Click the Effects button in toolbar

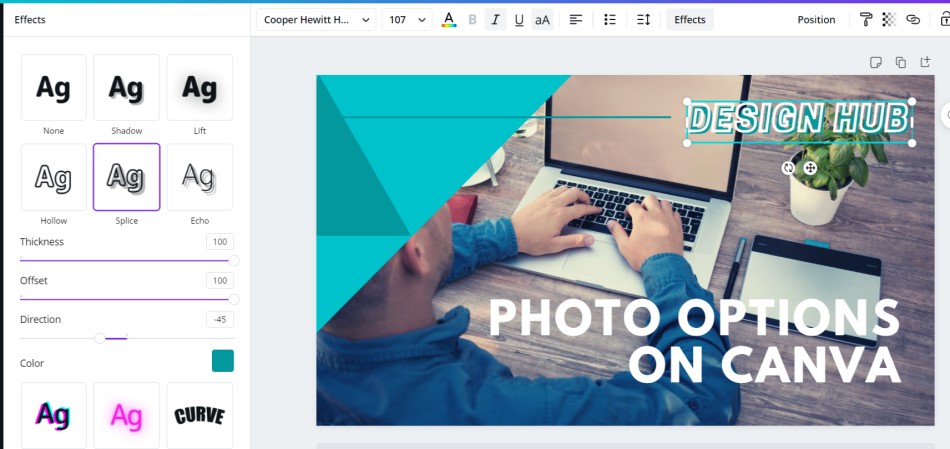click(689, 19)
